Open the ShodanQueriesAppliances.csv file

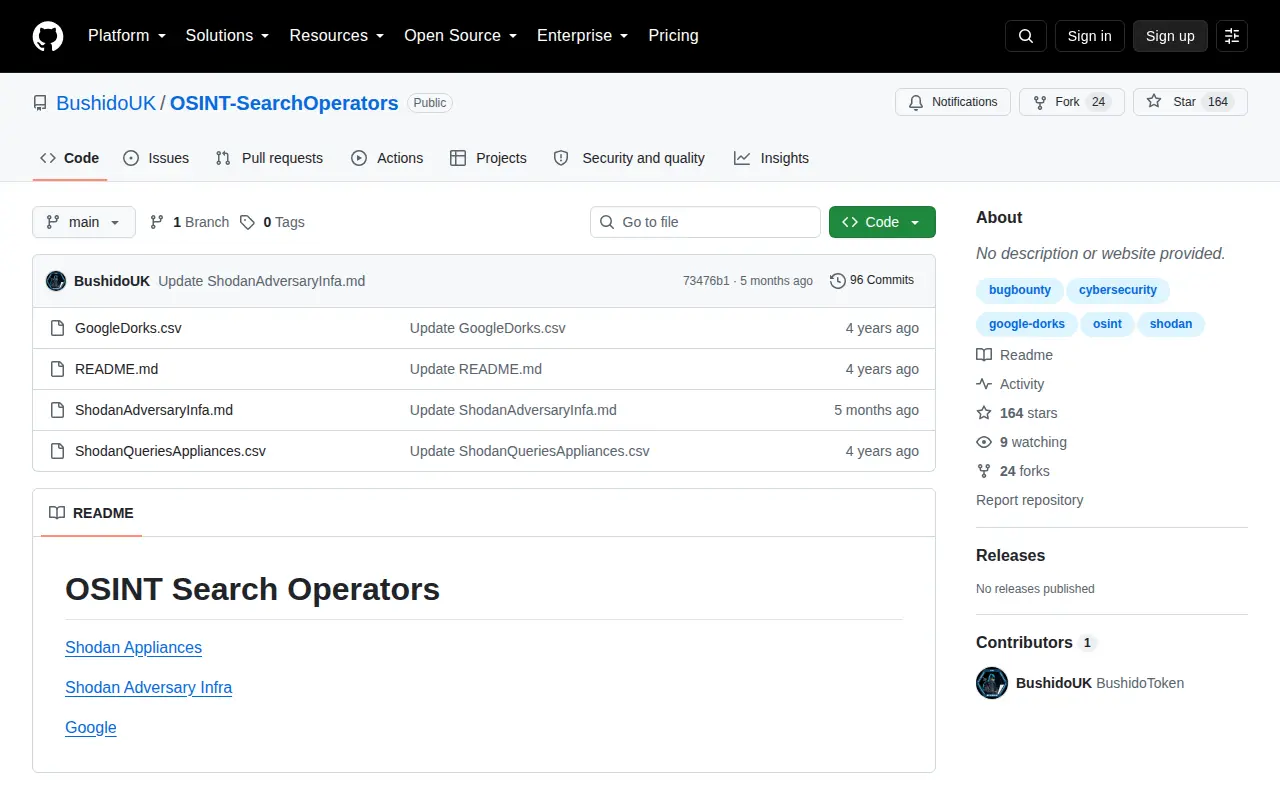[x=170, y=451]
